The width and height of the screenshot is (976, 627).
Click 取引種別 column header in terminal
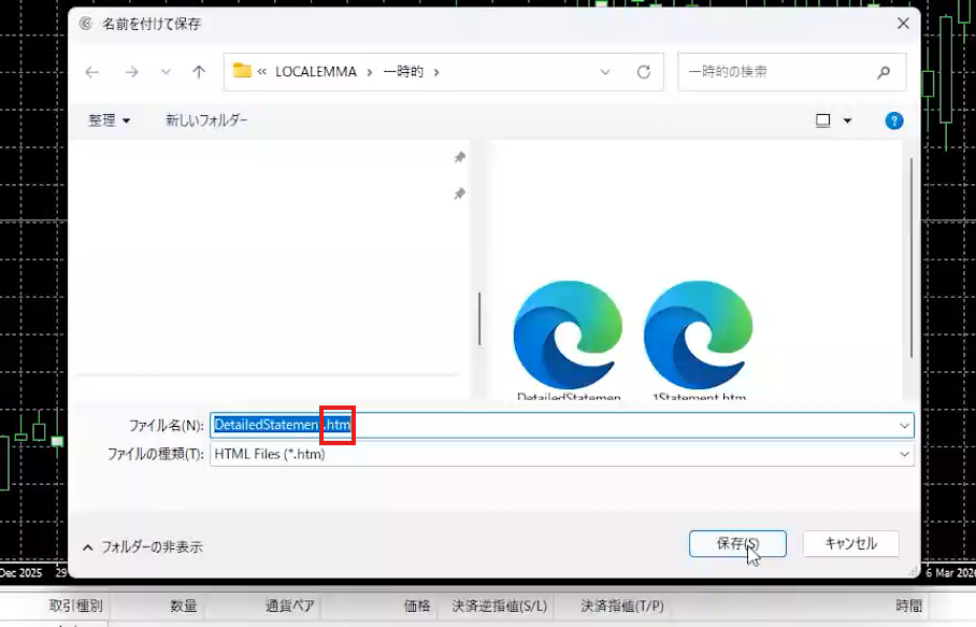tap(76, 605)
